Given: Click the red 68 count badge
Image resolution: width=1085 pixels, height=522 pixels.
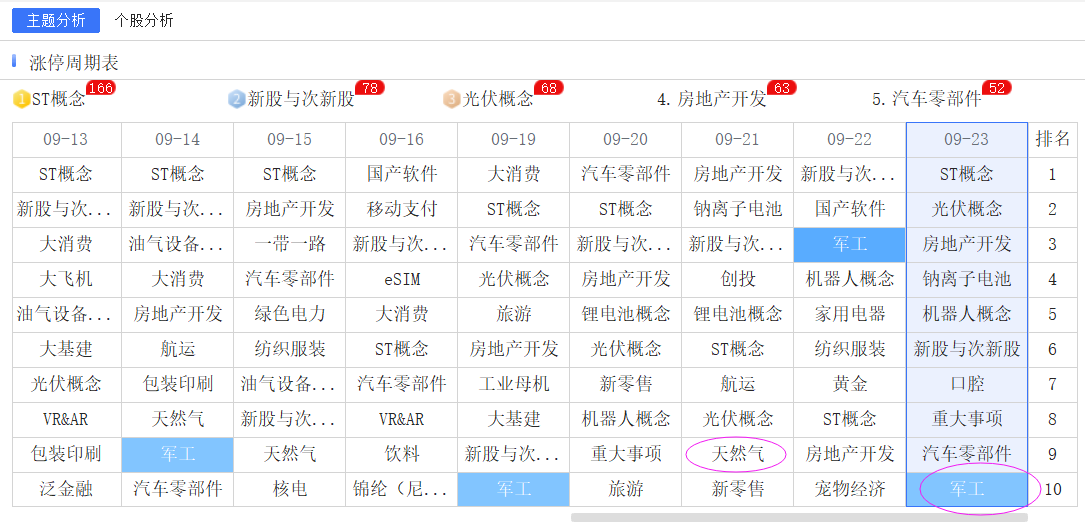Looking at the screenshot, I should click(549, 88).
